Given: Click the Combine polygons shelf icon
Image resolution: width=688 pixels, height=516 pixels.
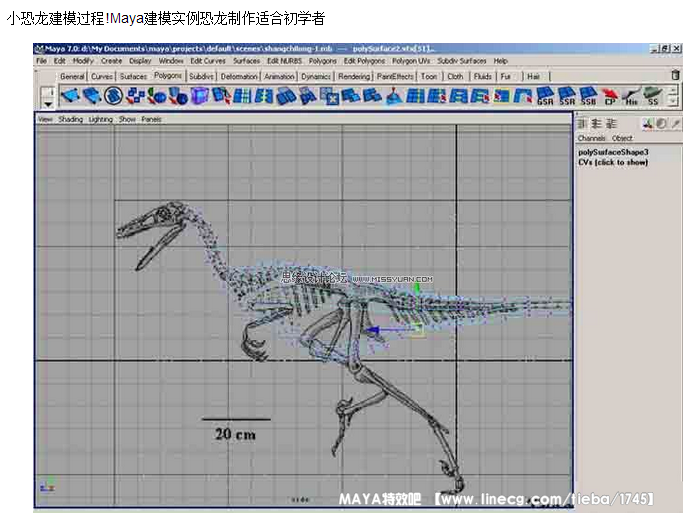Looking at the screenshot, I should 135,96.
